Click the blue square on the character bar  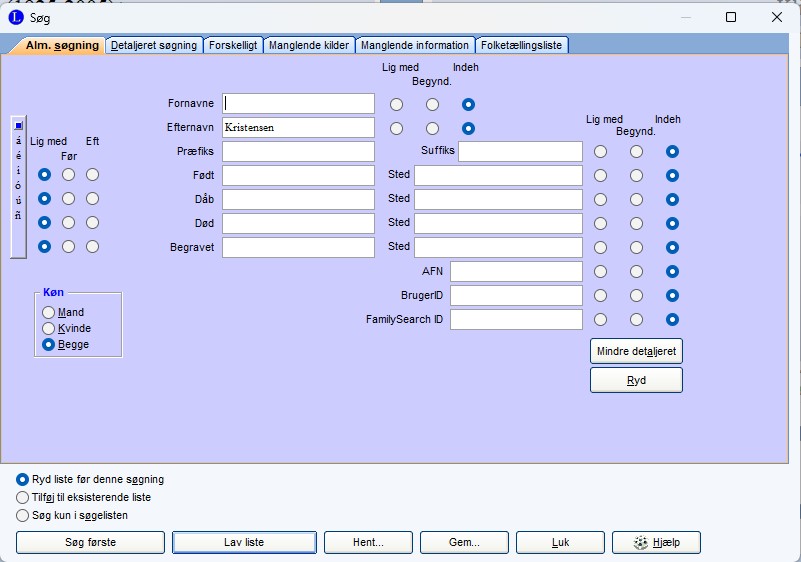18,126
